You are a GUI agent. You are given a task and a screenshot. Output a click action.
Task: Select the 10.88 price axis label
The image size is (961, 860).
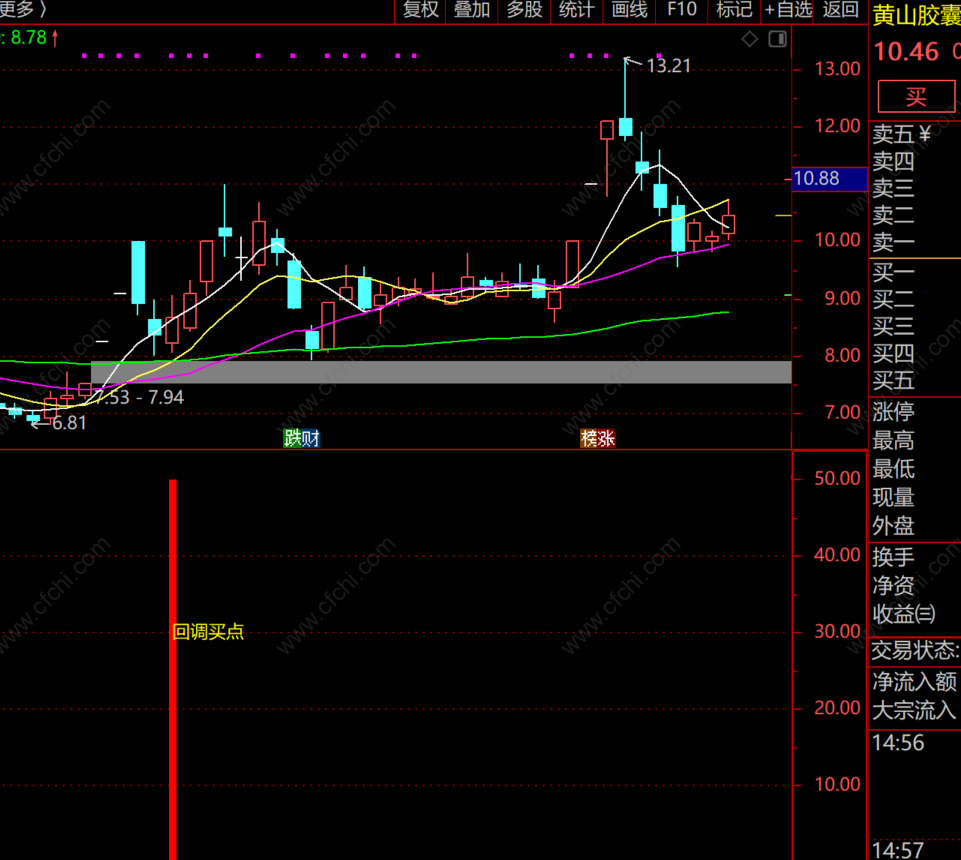(x=829, y=179)
